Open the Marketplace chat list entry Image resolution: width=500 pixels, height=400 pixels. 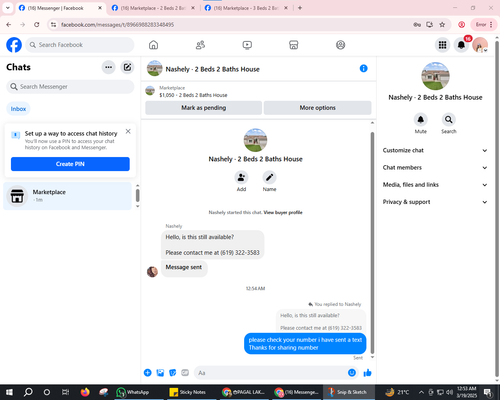(67, 196)
